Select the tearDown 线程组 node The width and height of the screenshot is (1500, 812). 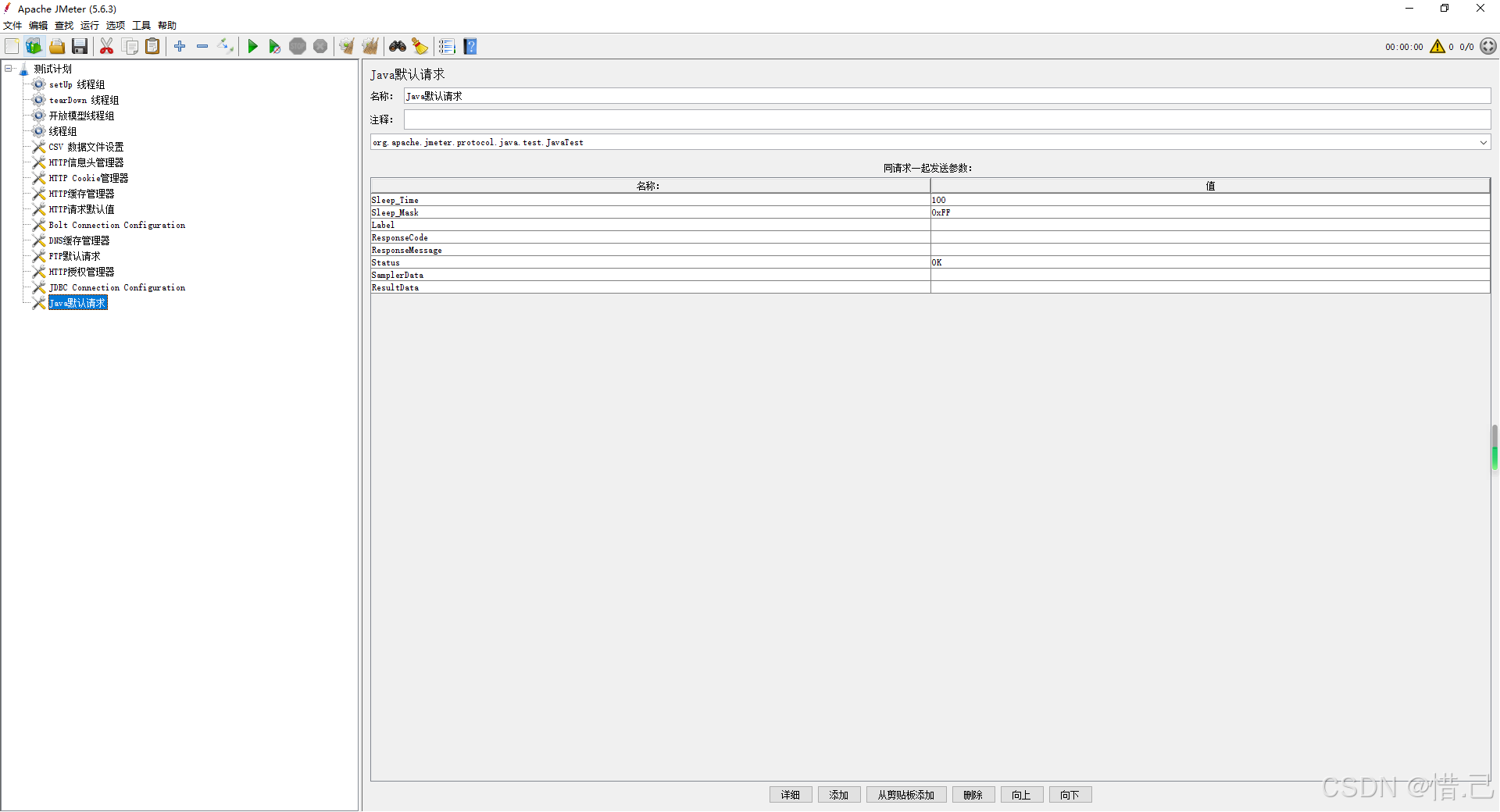(x=84, y=100)
